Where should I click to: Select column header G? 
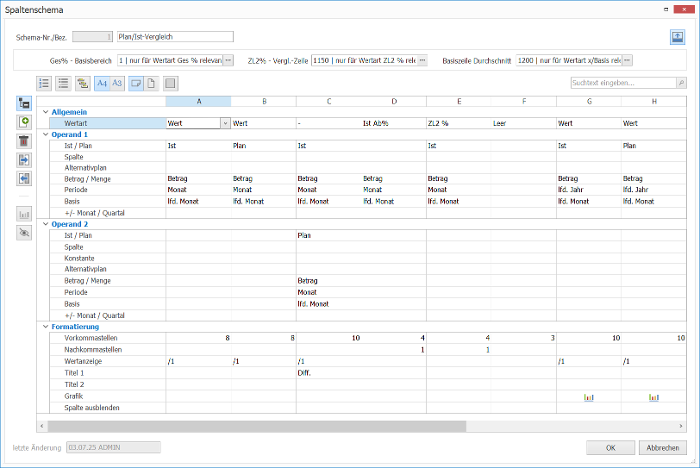[589, 101]
